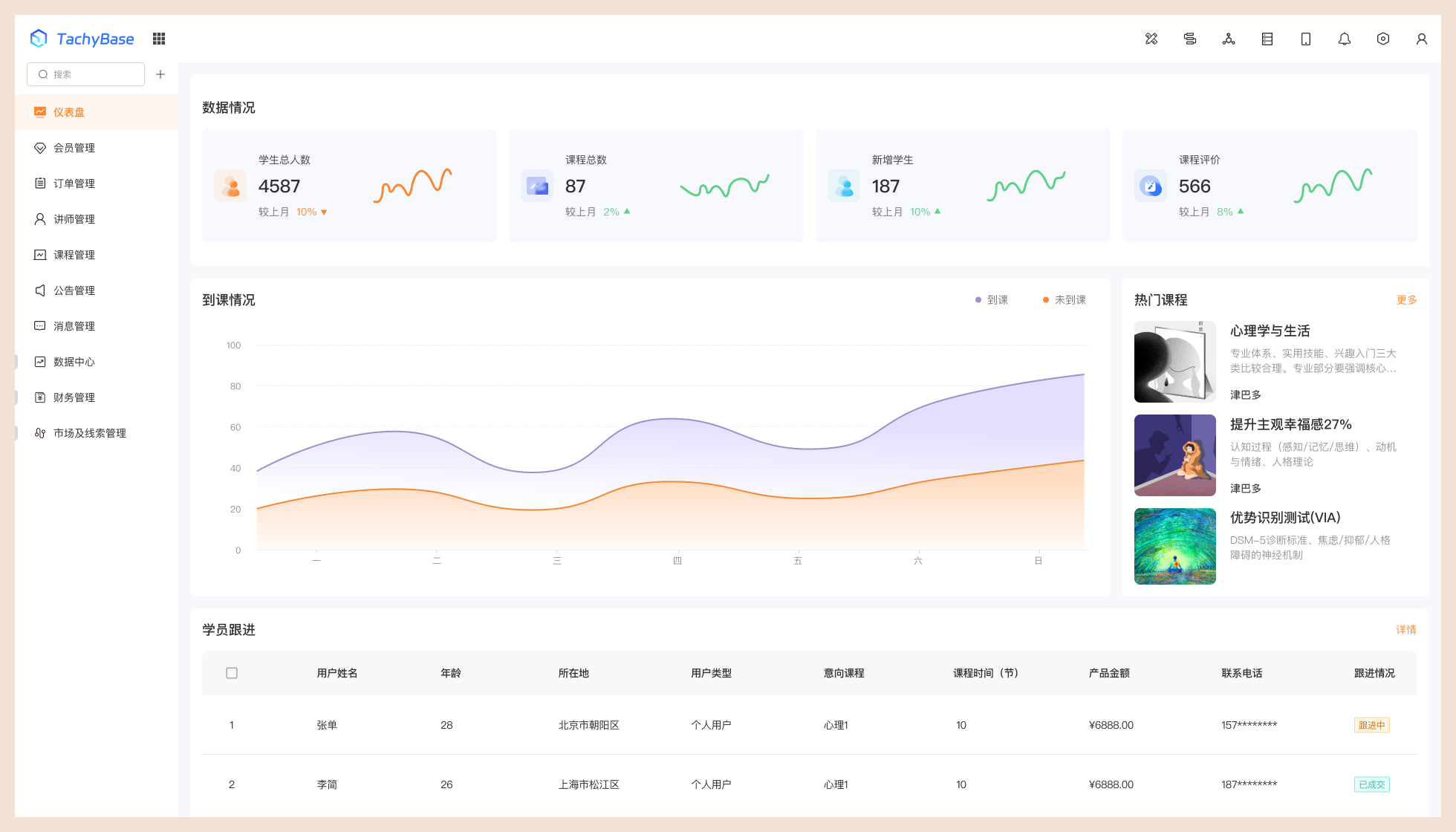The width and height of the screenshot is (1456, 832).
Task: Open the 课程管理 menu item
Action: tap(97, 255)
